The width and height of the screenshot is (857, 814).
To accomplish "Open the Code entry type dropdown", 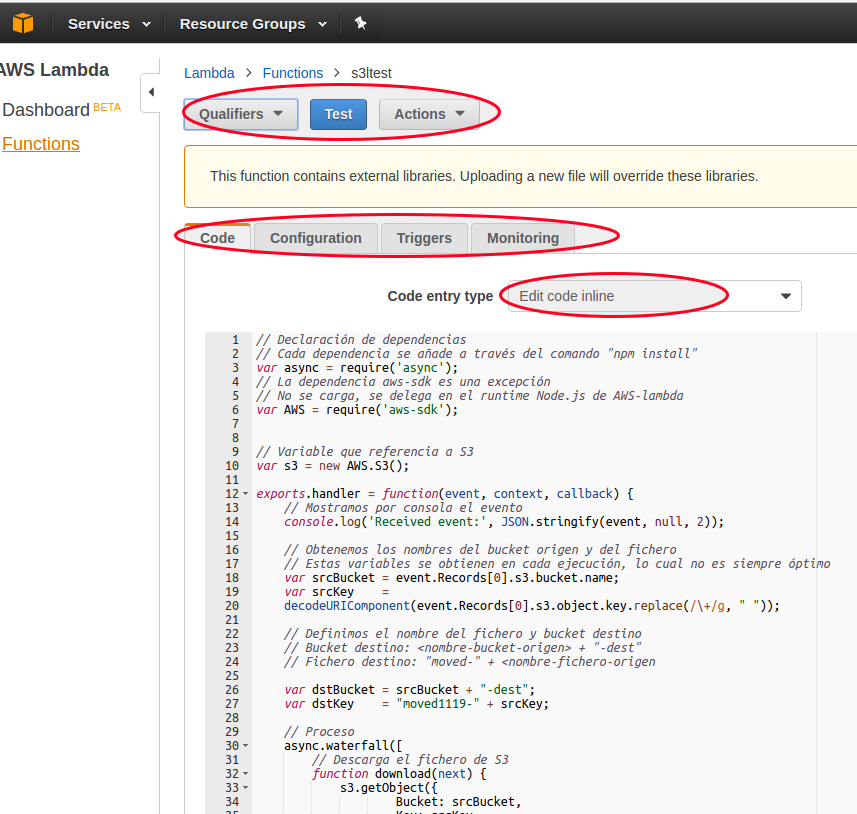I will tap(654, 296).
